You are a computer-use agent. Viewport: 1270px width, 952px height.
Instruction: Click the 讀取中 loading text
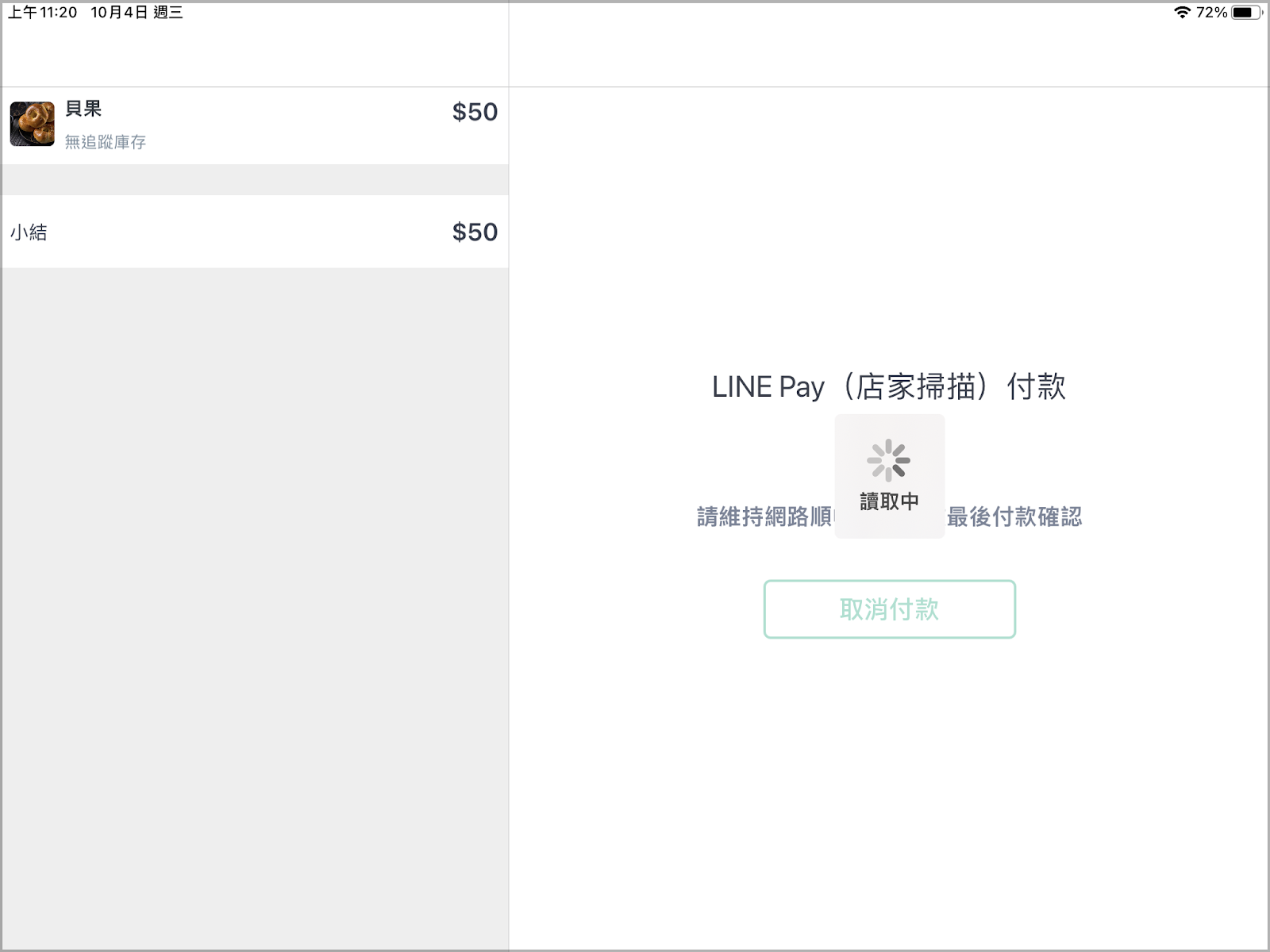889,501
